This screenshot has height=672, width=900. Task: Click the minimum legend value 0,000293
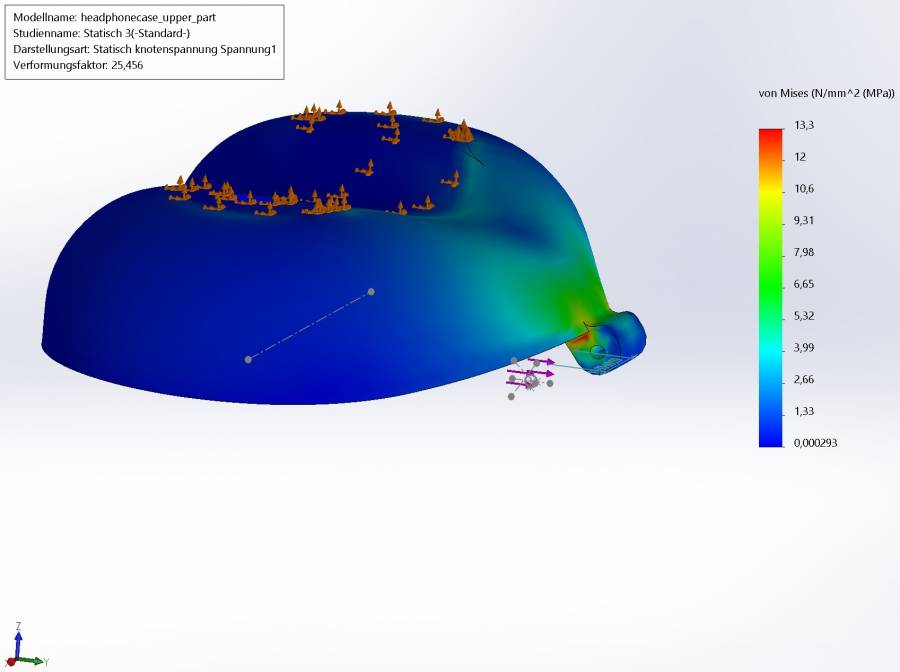click(x=815, y=443)
